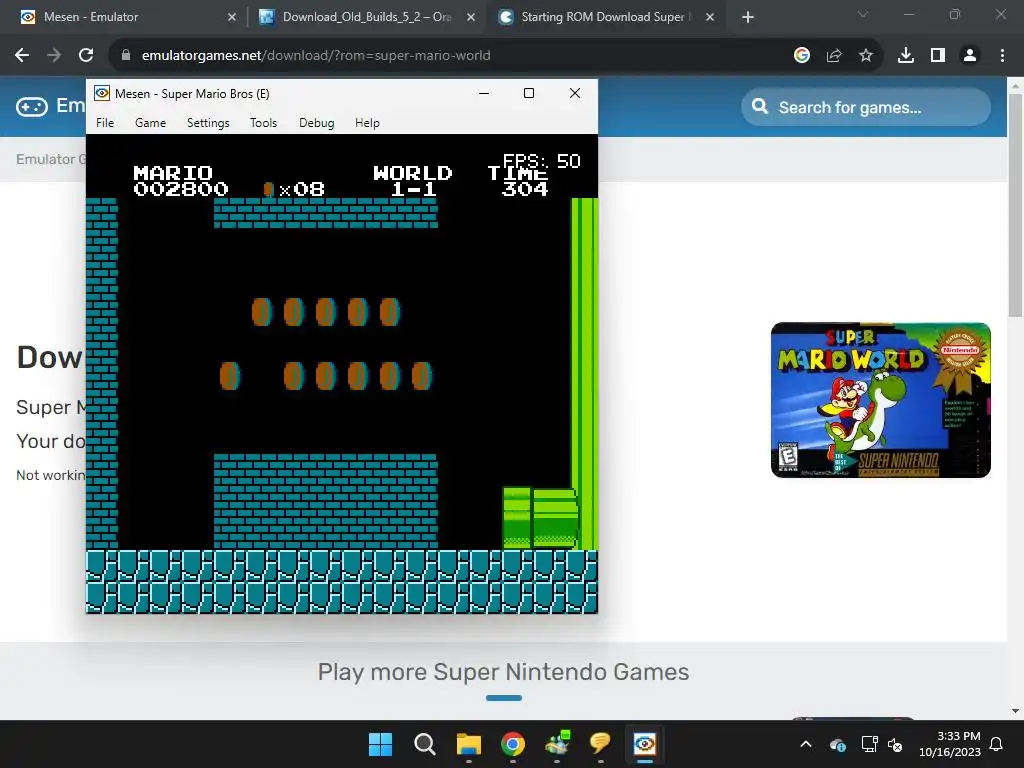Click the scrollbar down arrow
The height and width of the screenshot is (768, 1024).
point(1016,711)
